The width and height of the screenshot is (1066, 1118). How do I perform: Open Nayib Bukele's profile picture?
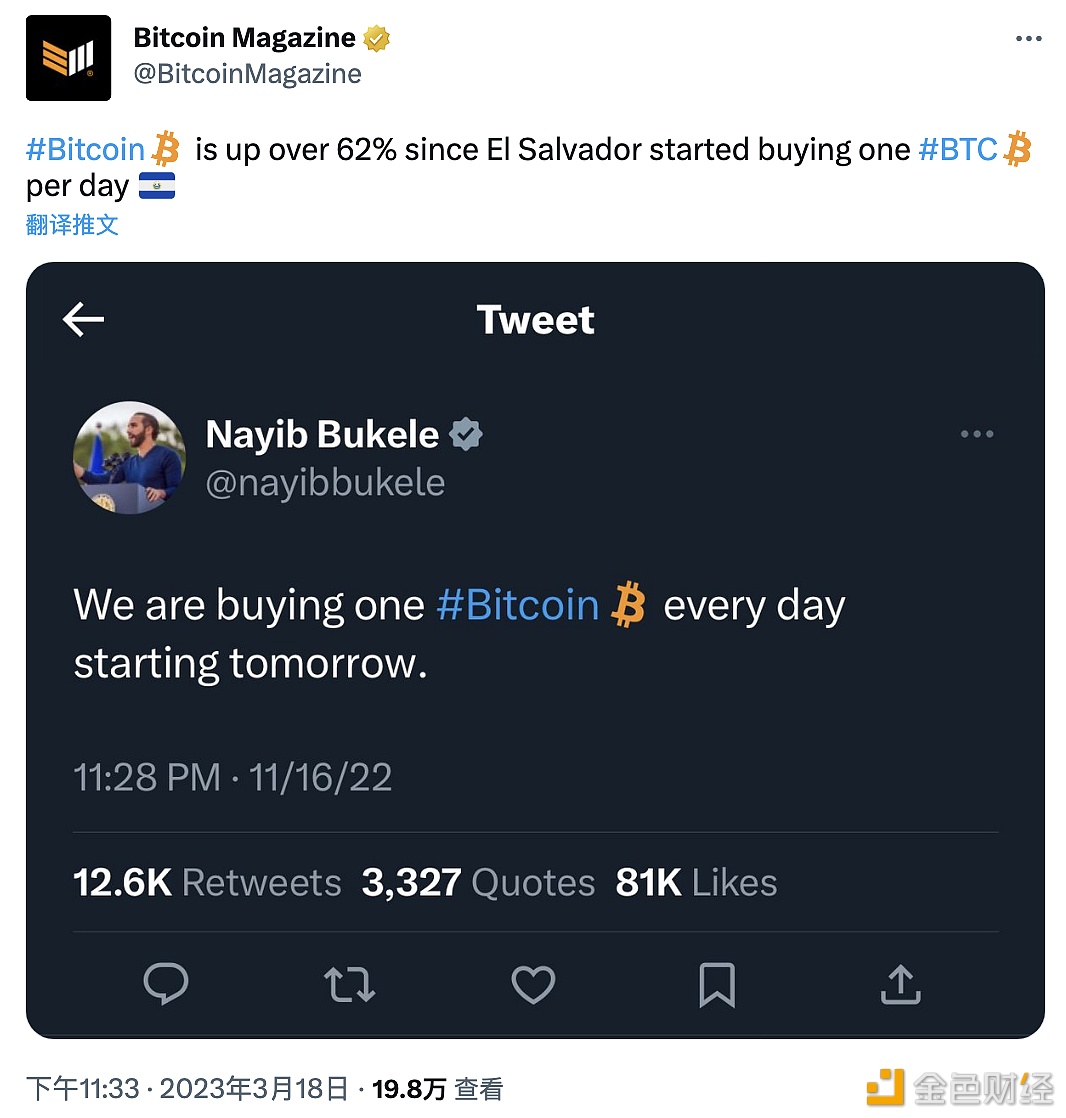point(129,458)
